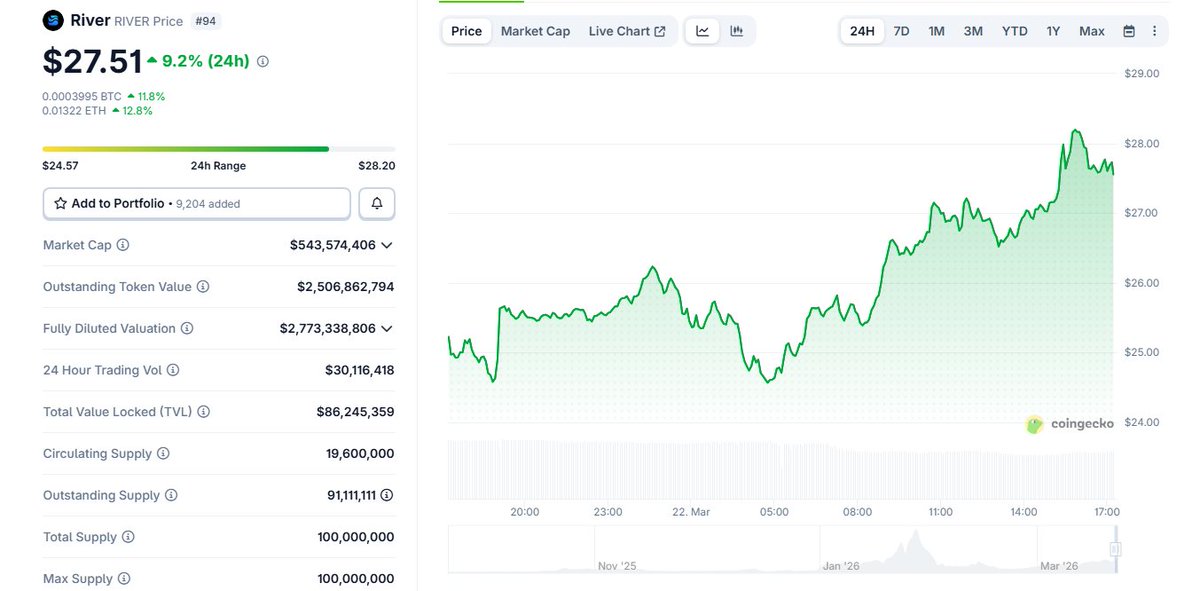Open the chart three-dot options menu
1200x591 pixels.
tap(1154, 31)
